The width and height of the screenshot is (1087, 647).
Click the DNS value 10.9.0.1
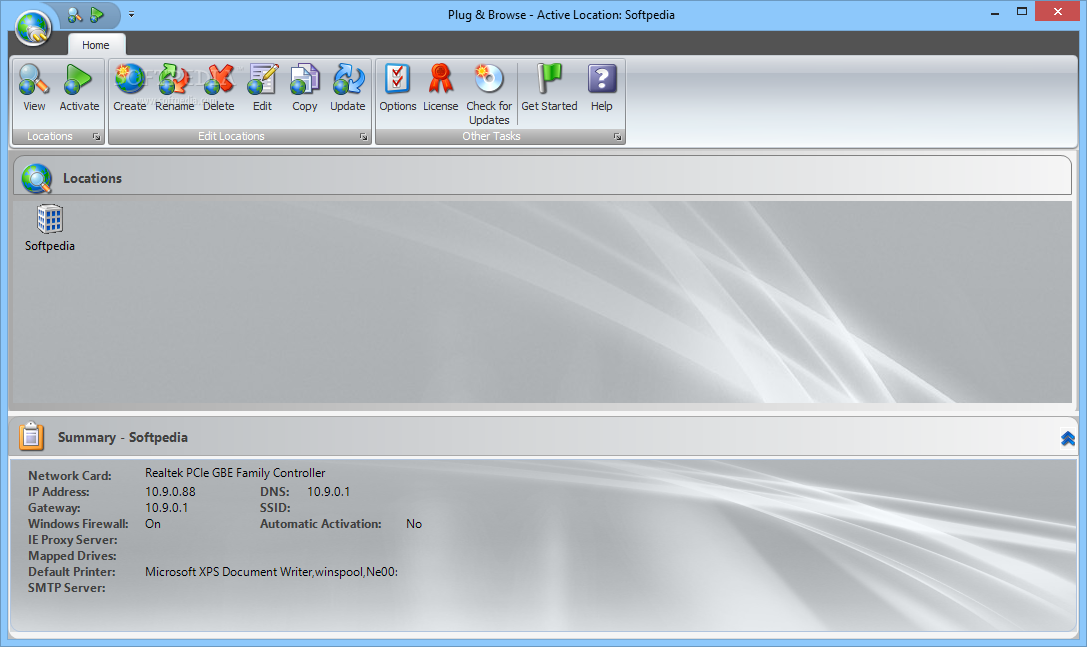click(329, 492)
